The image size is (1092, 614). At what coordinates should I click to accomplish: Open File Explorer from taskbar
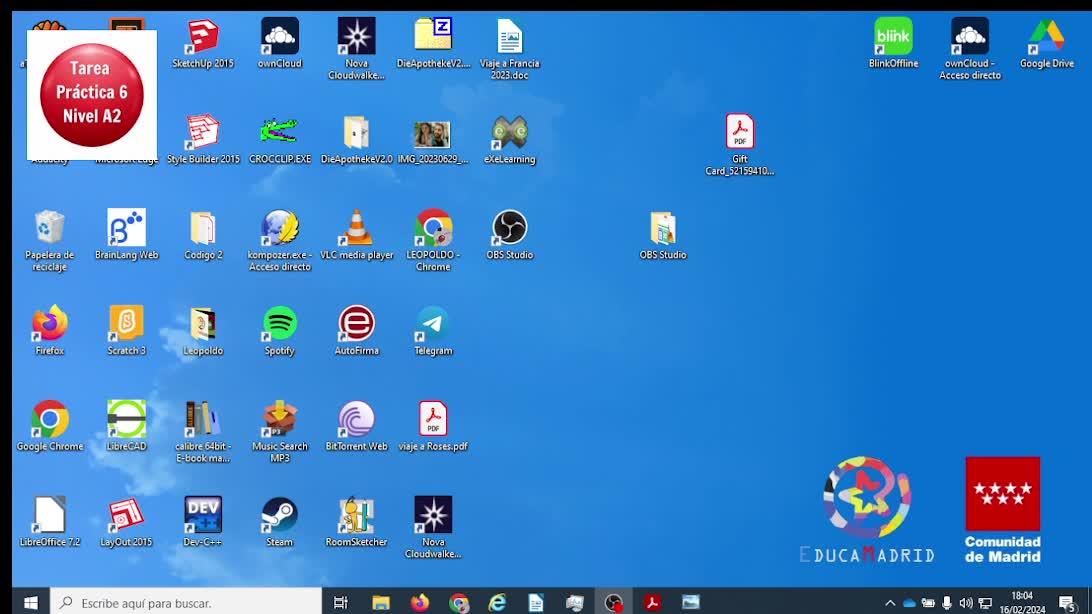380,603
